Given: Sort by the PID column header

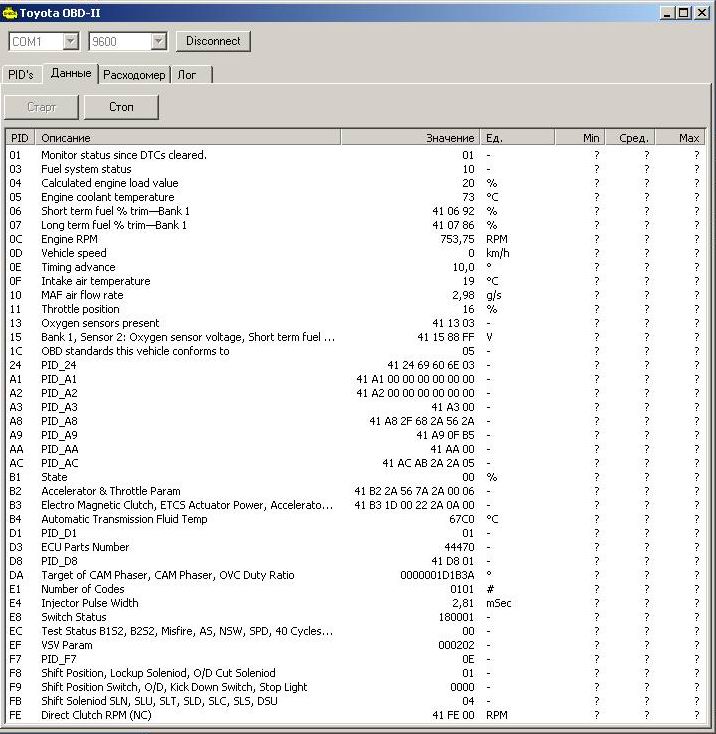Looking at the screenshot, I should tap(20, 138).
